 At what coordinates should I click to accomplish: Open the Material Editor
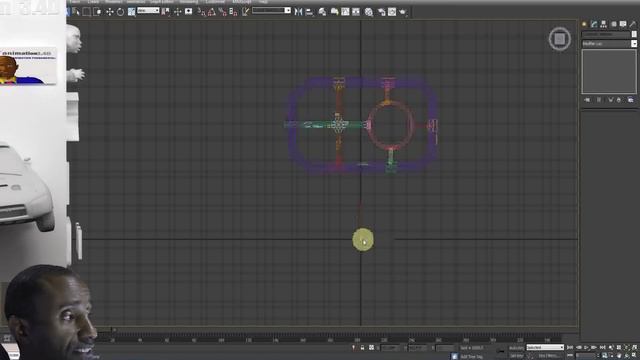[369, 12]
